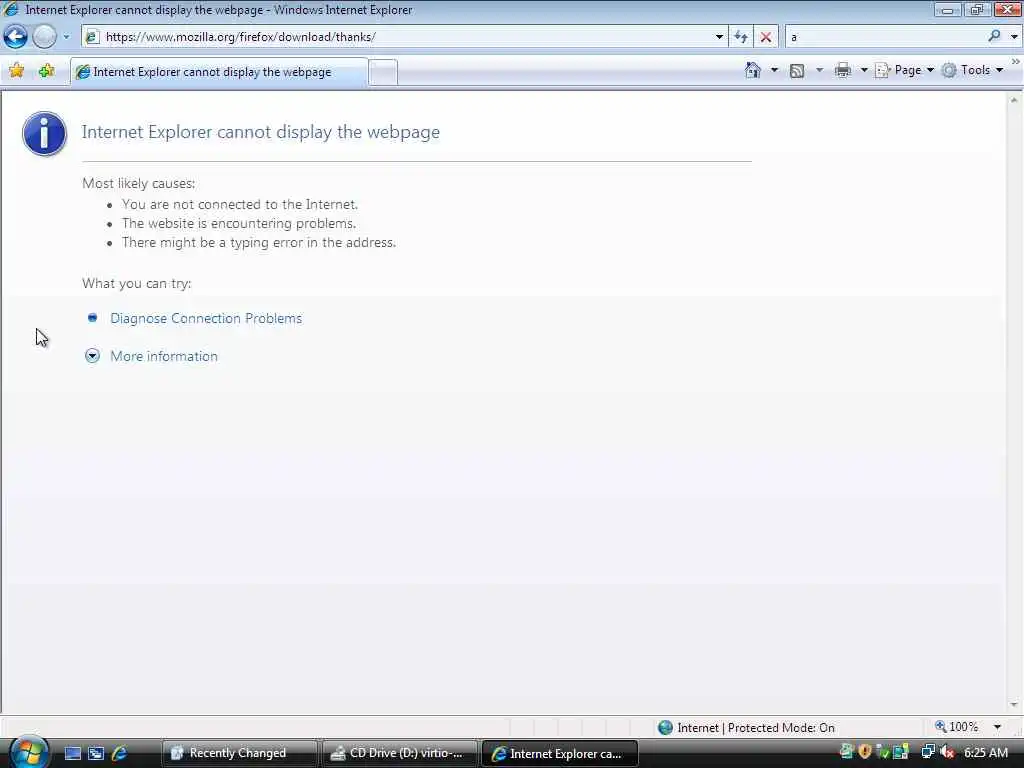Click tray icon with green checkmark
The image size is (1024, 768).
click(883, 752)
